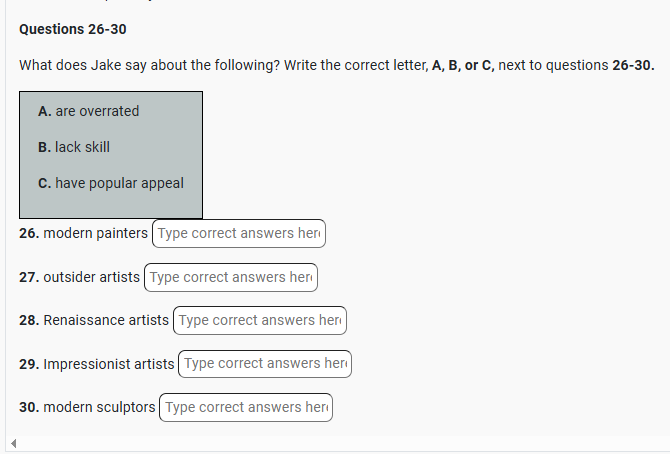Focus the modern sculptors answer box
This screenshot has width=670, height=454.
click(246, 407)
